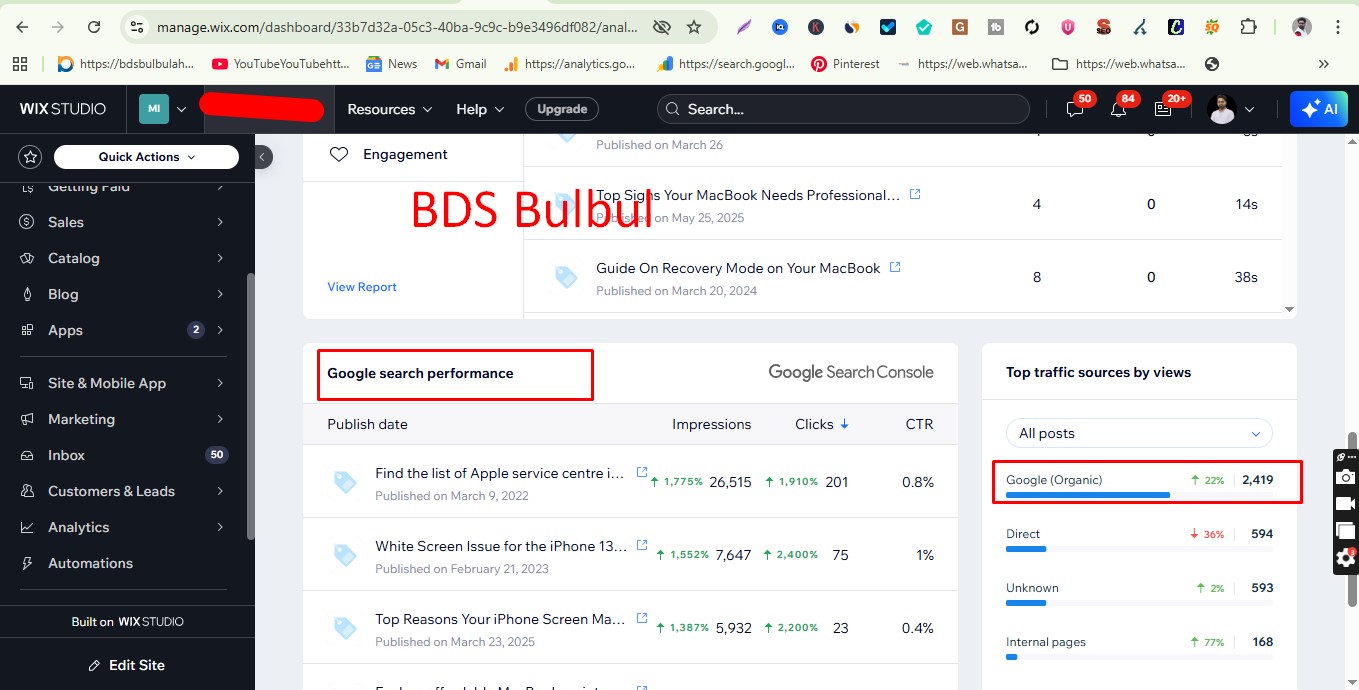1359x690 pixels.
Task: Open the Resources menu
Action: click(389, 109)
